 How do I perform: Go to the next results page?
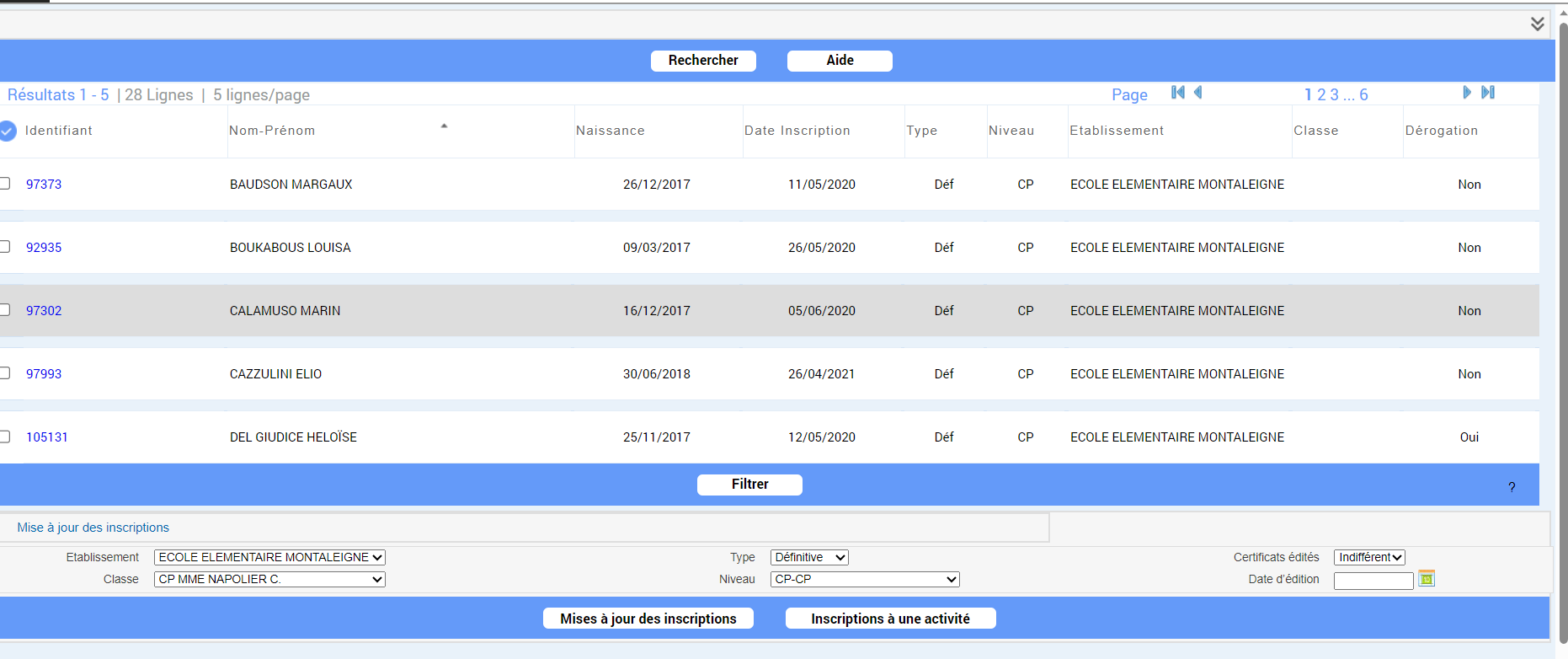[1466, 93]
